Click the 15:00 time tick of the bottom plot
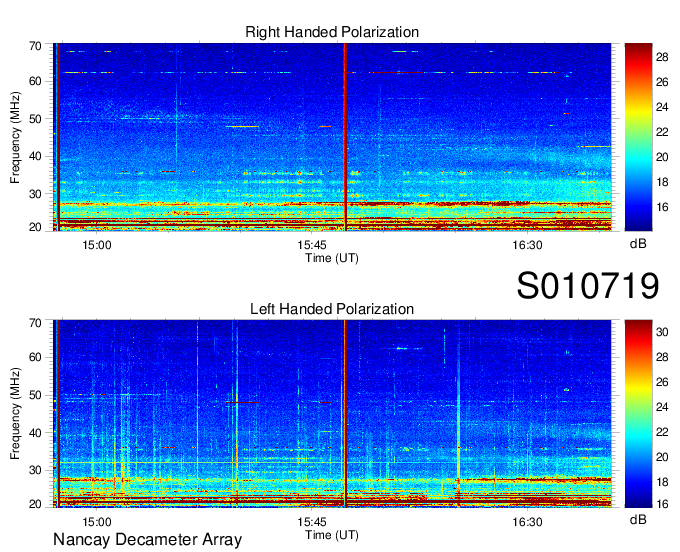Image resolution: width=680 pixels, height=552 pixels. (x=97, y=522)
